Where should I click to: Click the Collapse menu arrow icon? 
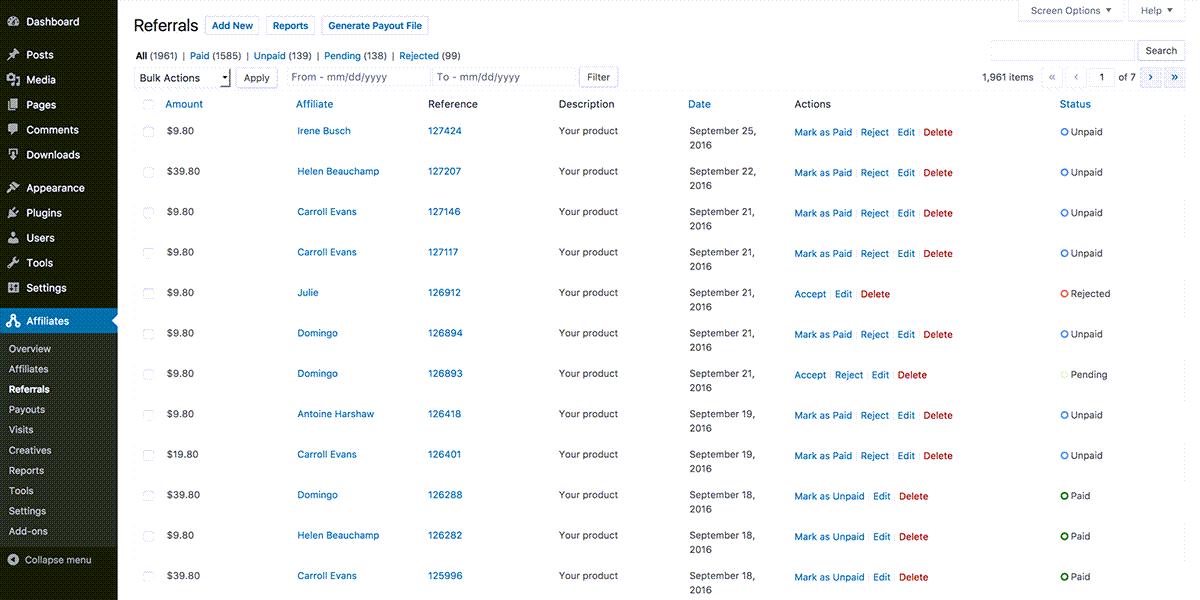pos(13,560)
